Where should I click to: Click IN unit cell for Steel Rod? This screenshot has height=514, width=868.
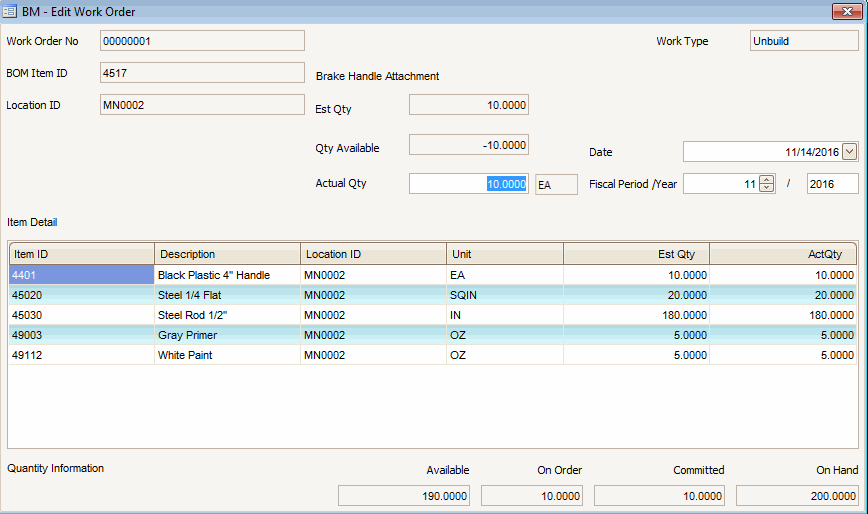(505, 315)
